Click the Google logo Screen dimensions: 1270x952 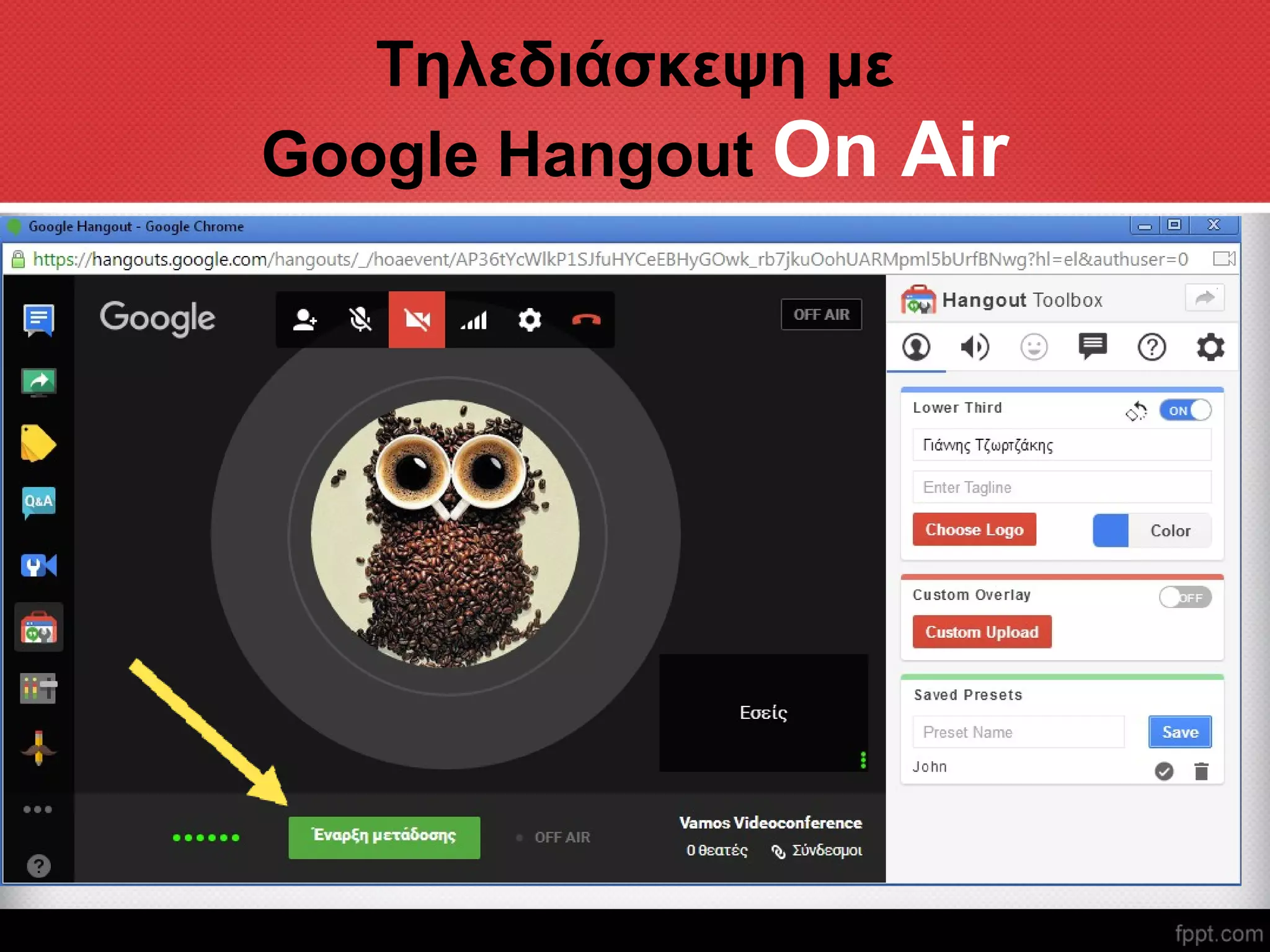(158, 319)
